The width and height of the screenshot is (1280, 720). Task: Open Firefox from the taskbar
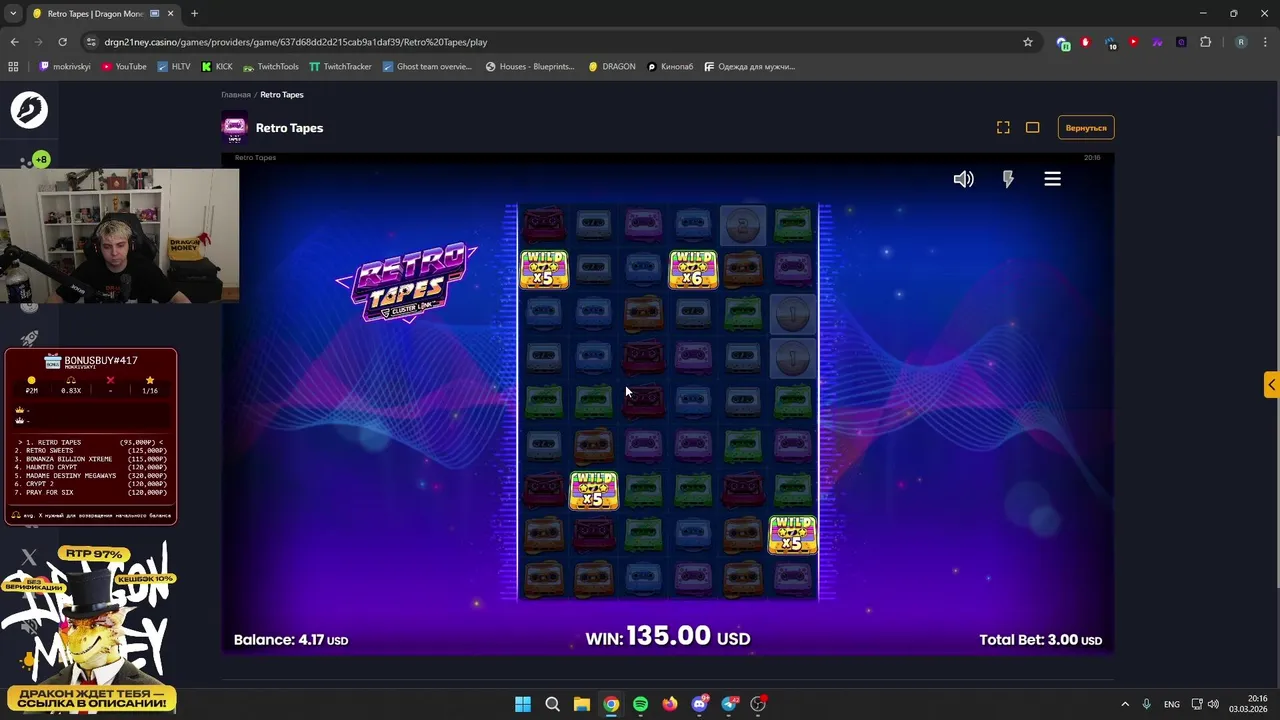[x=670, y=704]
